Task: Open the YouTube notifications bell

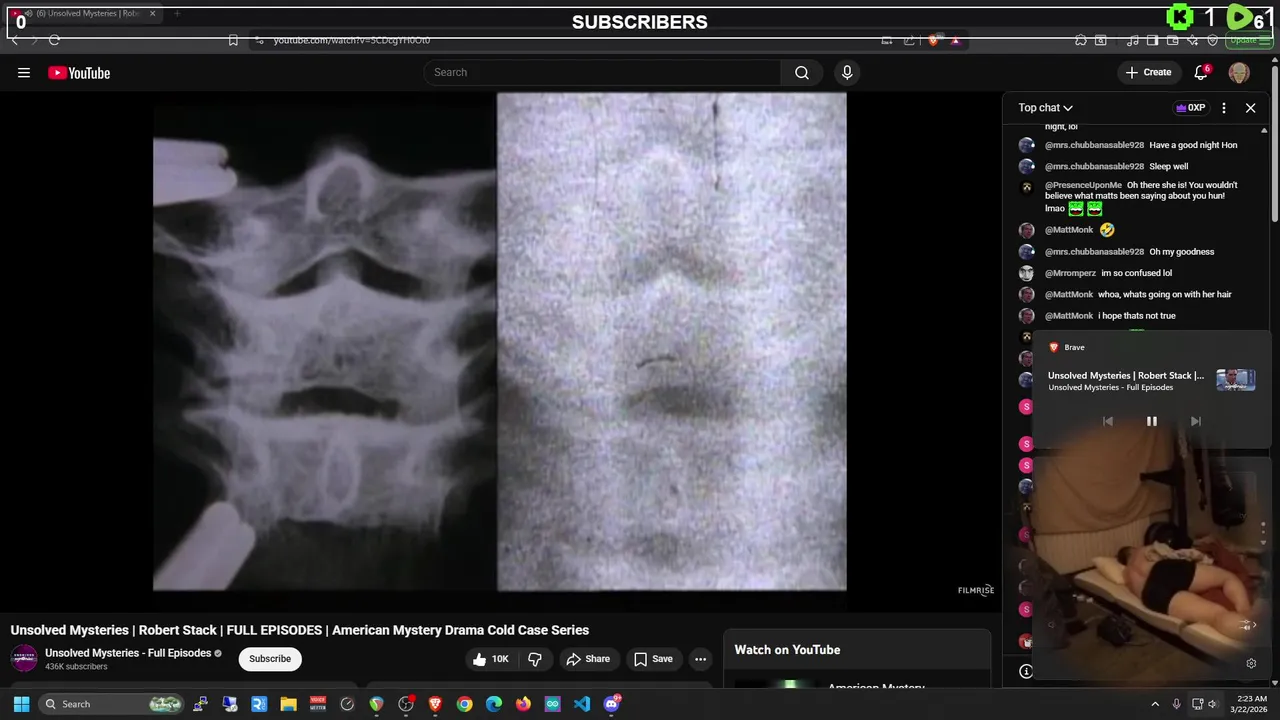Action: click(1202, 72)
